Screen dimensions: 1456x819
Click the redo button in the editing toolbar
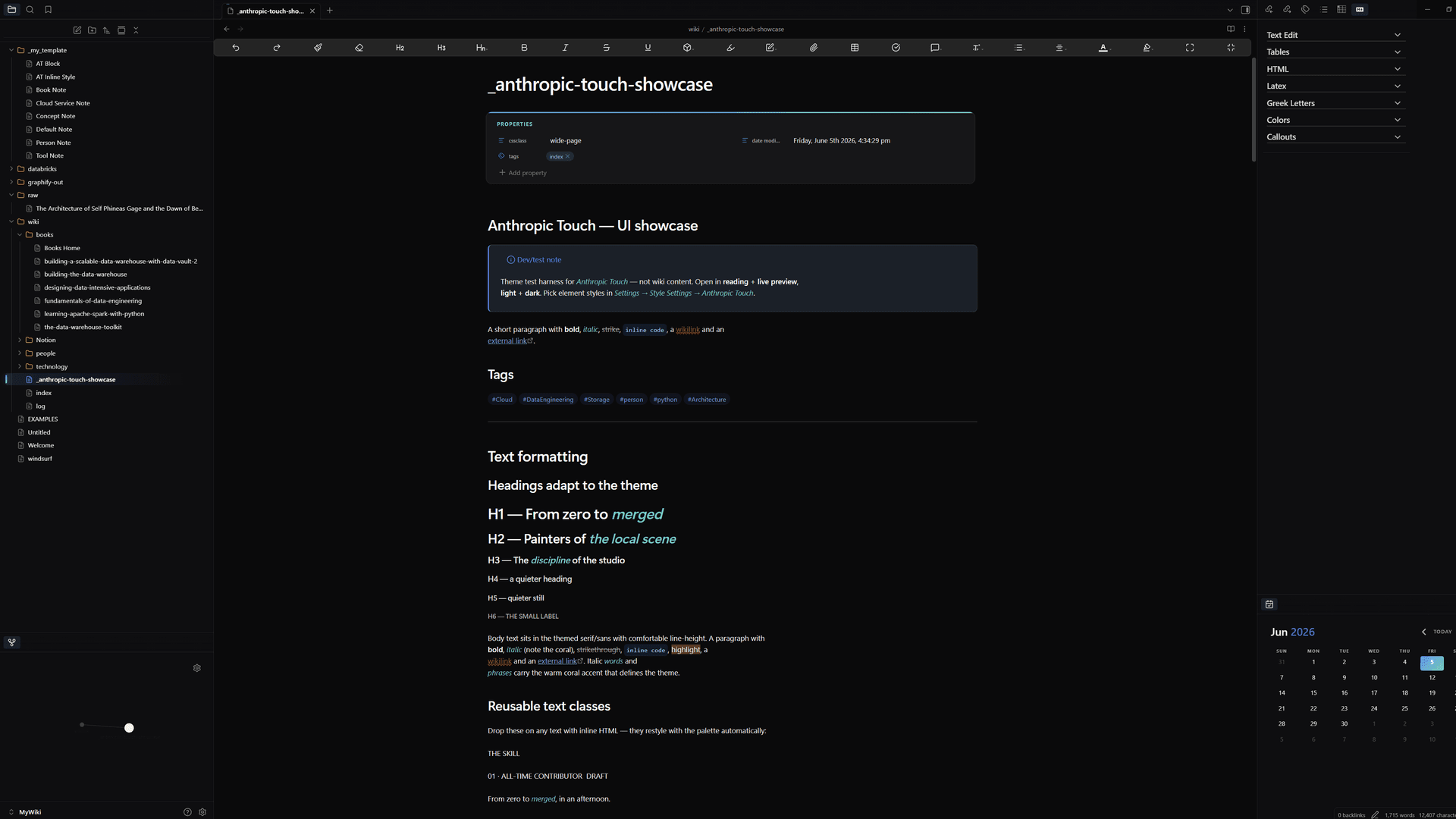tap(277, 48)
